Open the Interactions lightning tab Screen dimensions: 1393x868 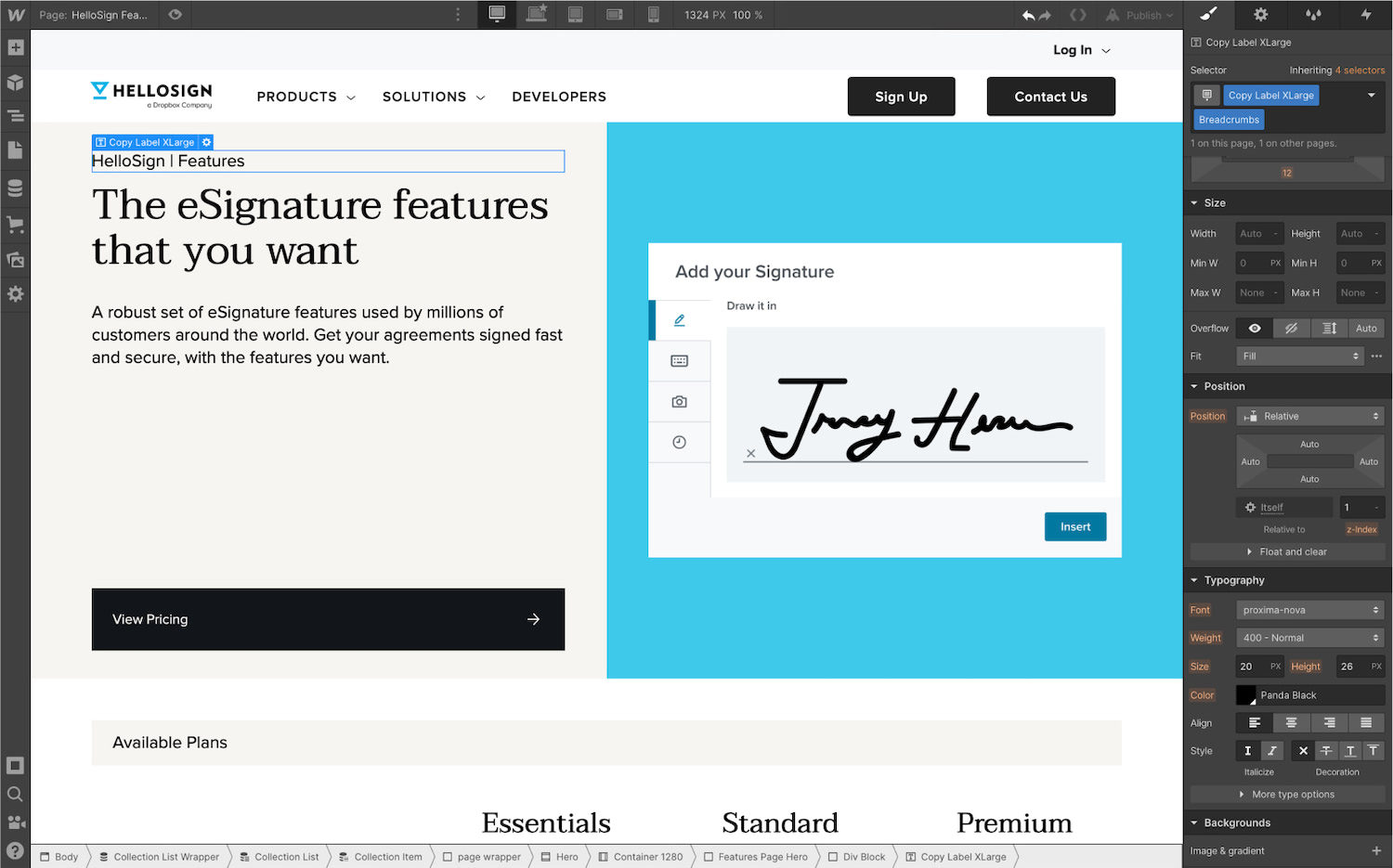[1366, 14]
